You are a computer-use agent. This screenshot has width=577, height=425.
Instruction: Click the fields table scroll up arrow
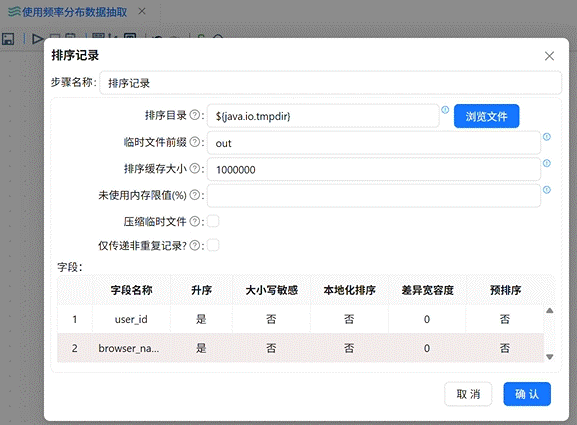click(x=549, y=311)
